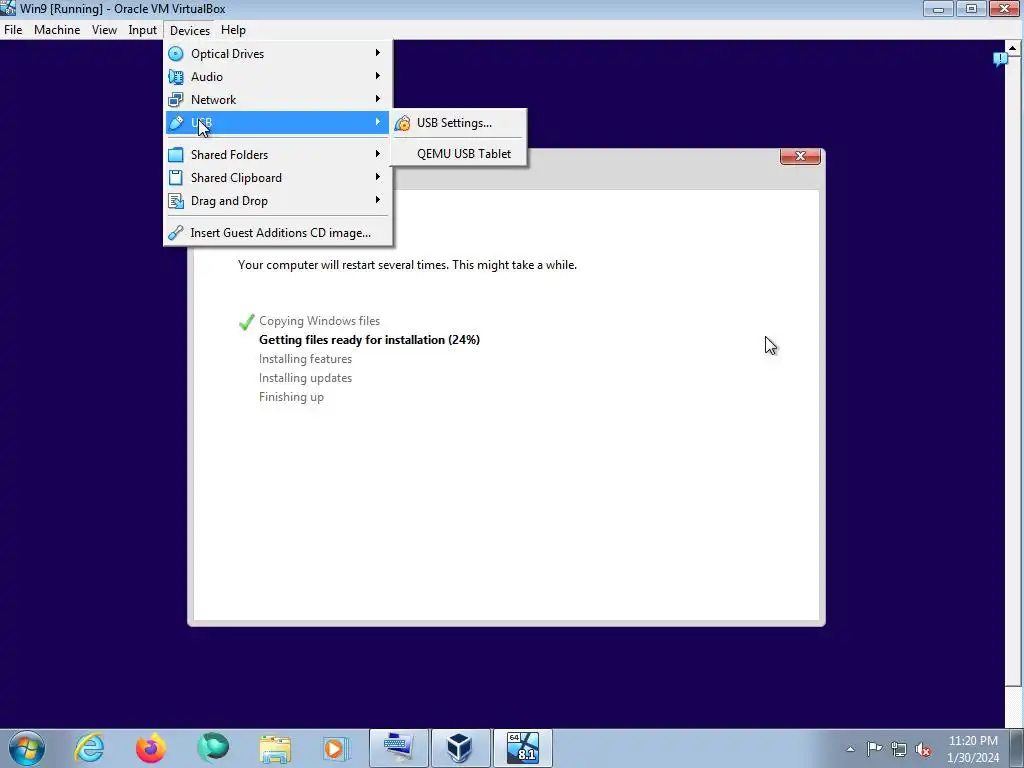Expand Optical Drives submenu arrow
Viewport: 1024px width, 768px height.
tap(377, 53)
